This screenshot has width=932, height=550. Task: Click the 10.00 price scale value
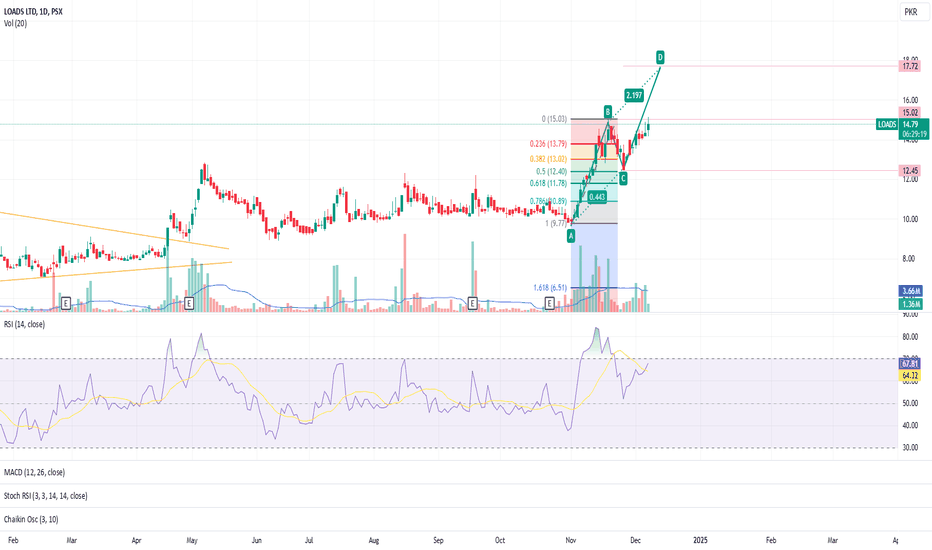click(x=910, y=219)
